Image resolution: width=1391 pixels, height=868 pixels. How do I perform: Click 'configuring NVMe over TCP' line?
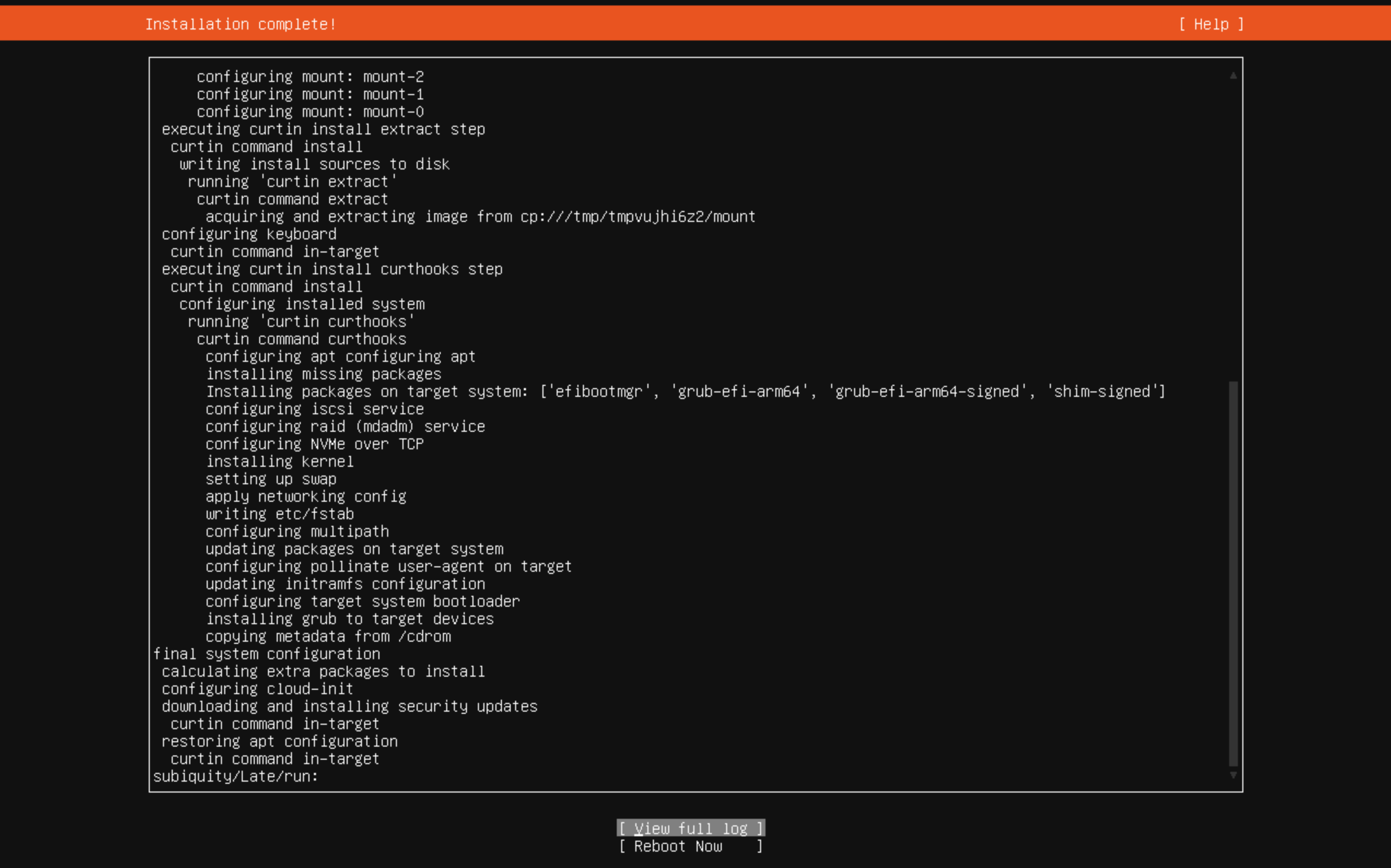tap(314, 444)
